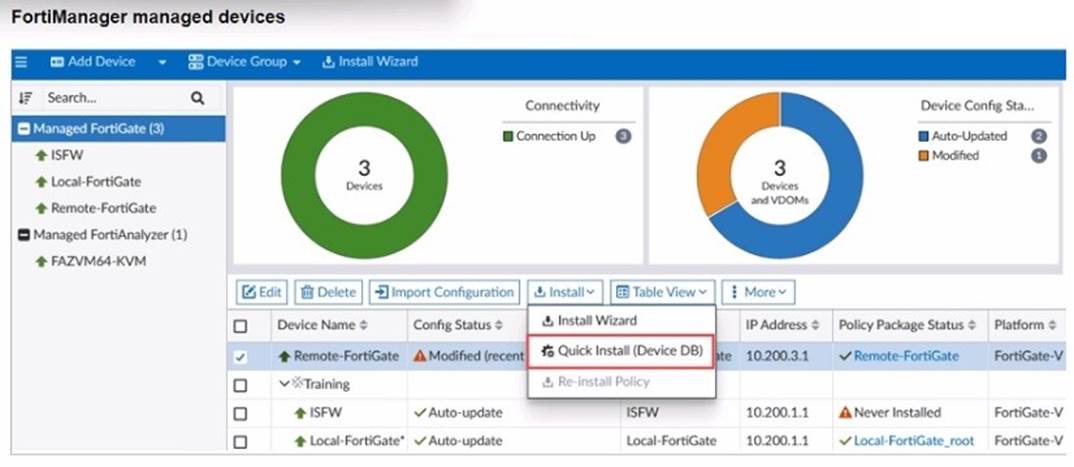Click ISFW row Auto-update status

click(459, 413)
